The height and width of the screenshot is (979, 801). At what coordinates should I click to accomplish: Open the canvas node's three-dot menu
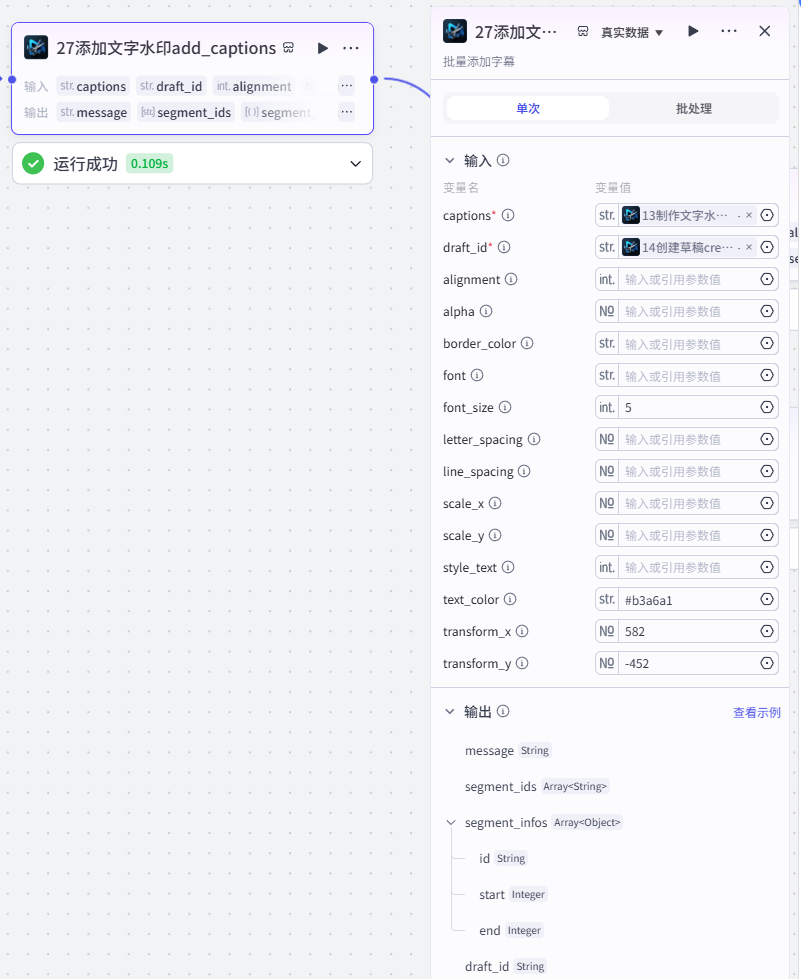pos(351,48)
